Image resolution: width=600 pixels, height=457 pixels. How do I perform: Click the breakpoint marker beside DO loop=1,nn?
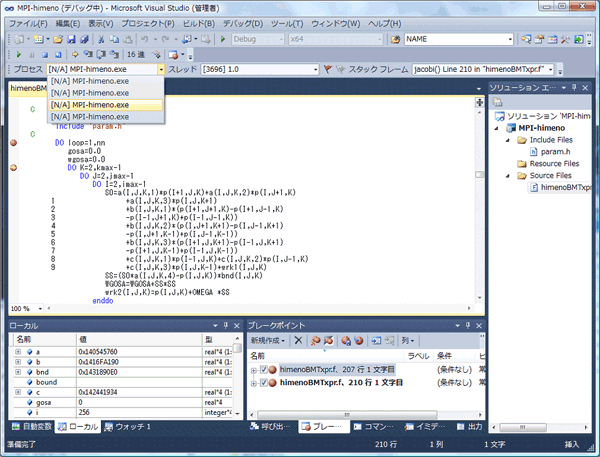tap(13, 143)
